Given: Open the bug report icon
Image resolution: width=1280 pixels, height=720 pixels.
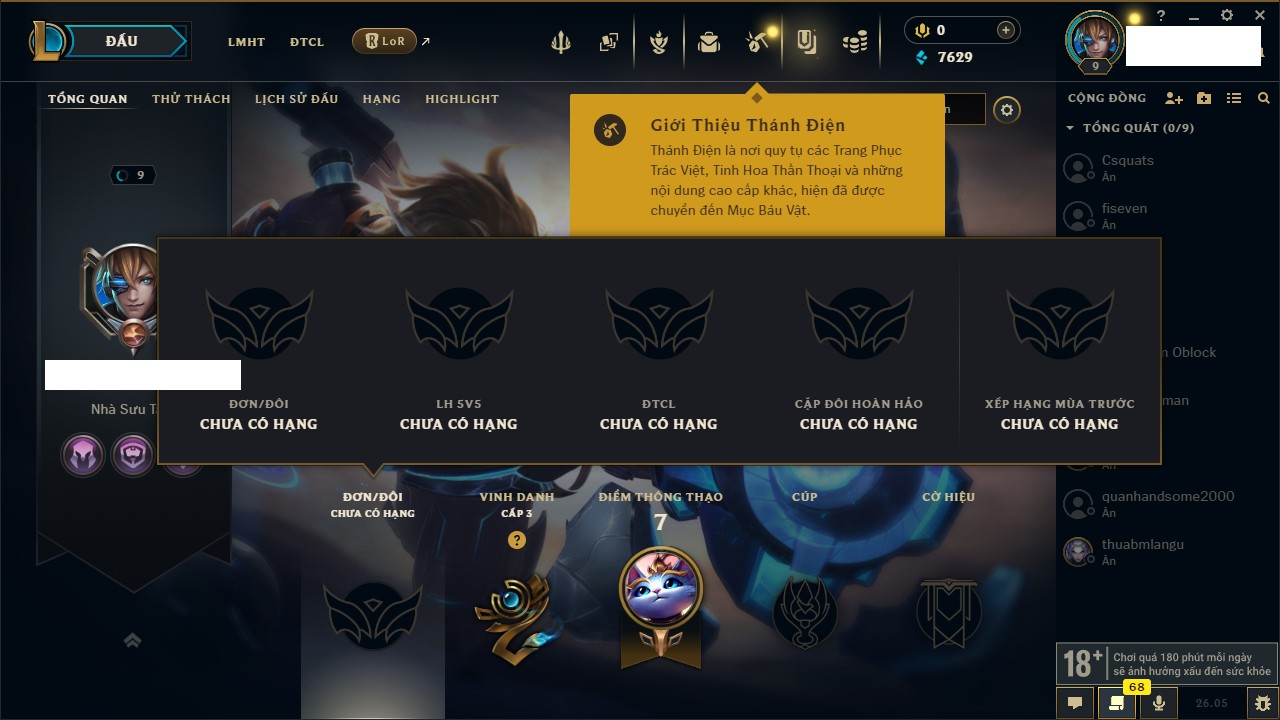Looking at the screenshot, I should pos(1262,703).
